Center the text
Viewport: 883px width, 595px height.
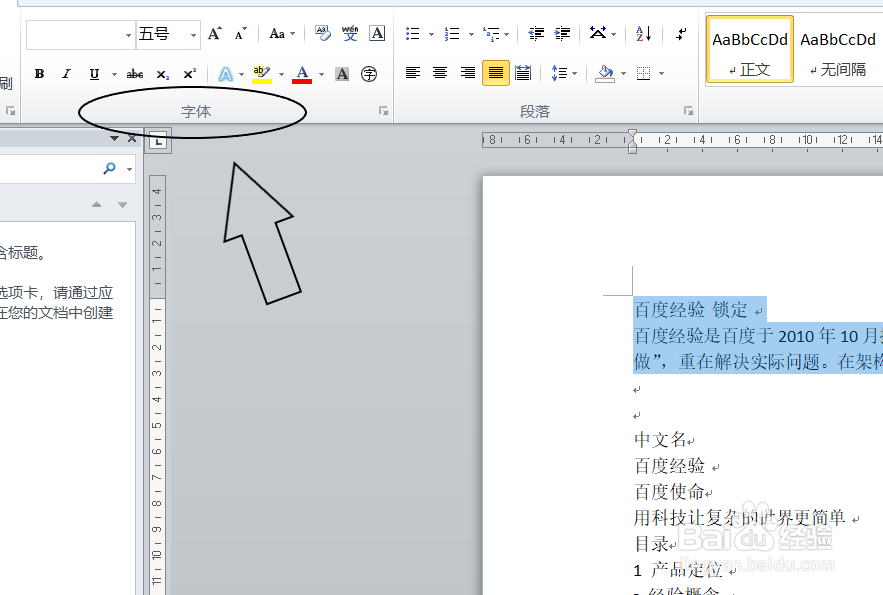(440, 73)
